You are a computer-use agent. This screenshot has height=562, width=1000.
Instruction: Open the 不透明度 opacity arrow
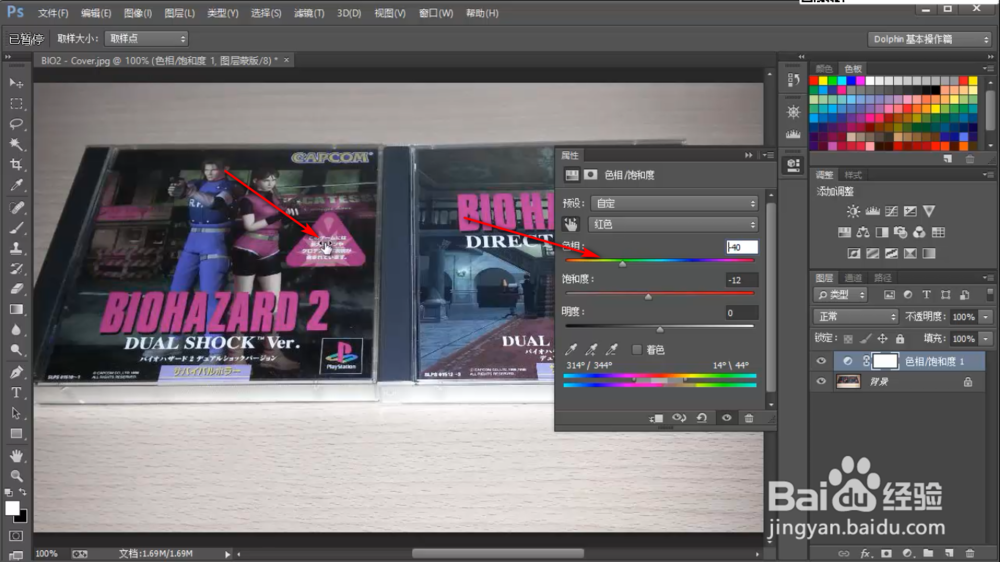[x=986, y=317]
